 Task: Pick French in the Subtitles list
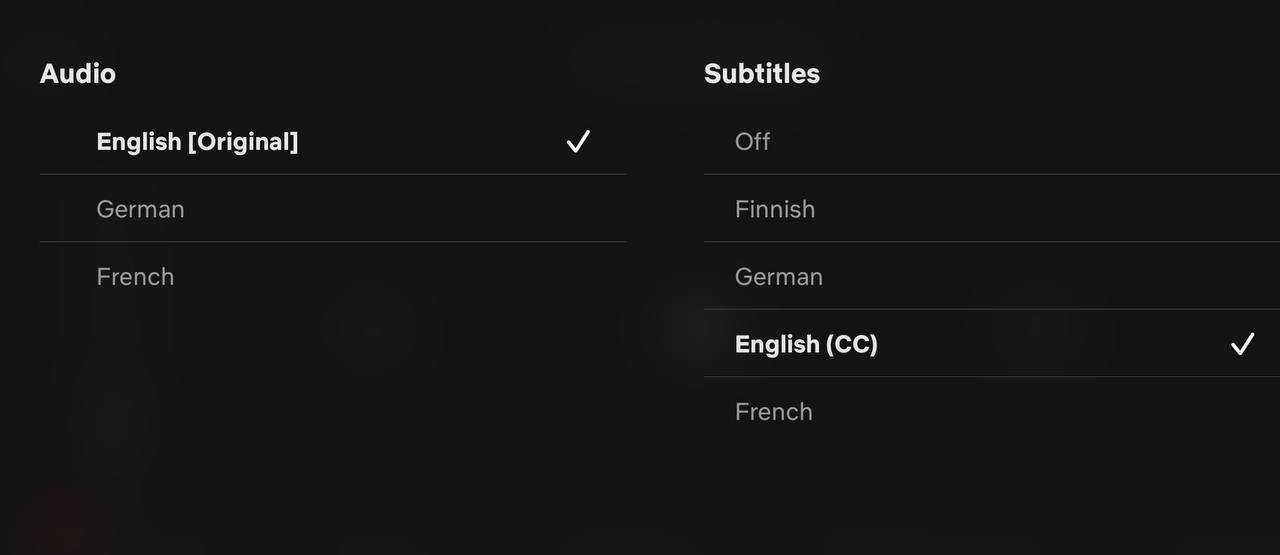click(773, 412)
